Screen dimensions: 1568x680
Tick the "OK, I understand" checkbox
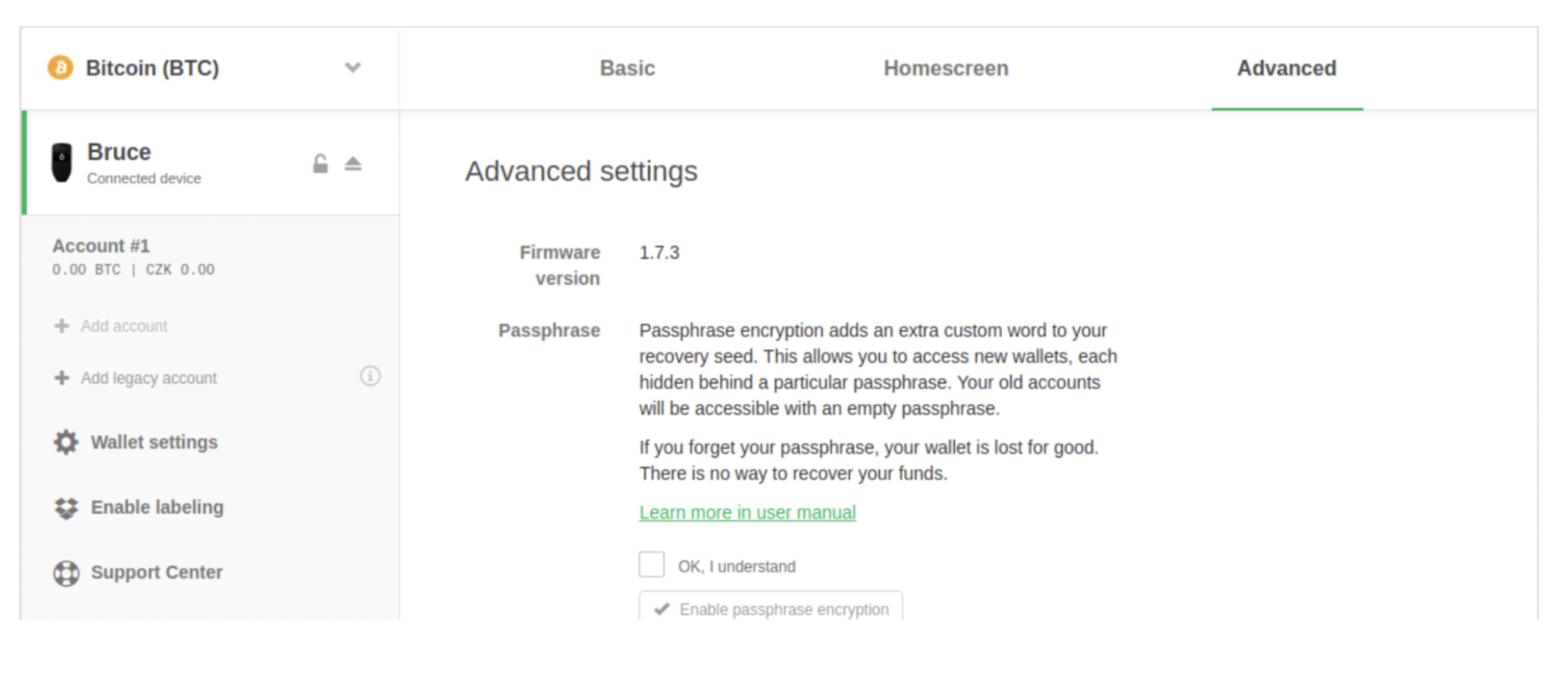(651, 565)
